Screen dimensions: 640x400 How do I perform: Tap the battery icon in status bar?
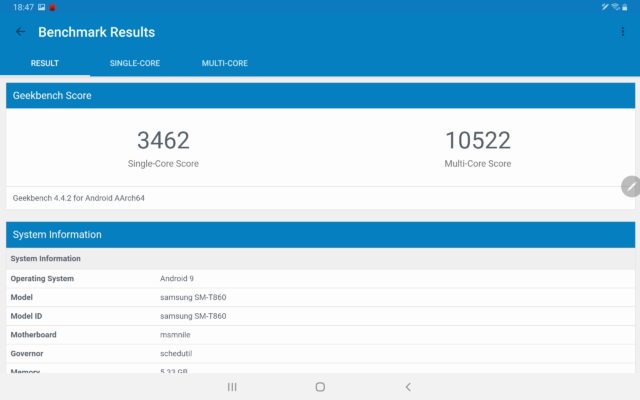pyautogui.click(x=625, y=7)
